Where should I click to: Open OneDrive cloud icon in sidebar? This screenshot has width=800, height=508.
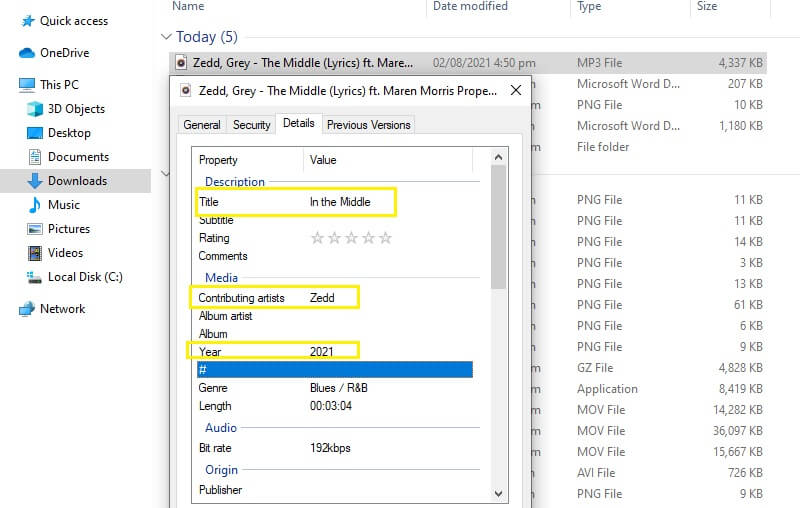pos(27,53)
